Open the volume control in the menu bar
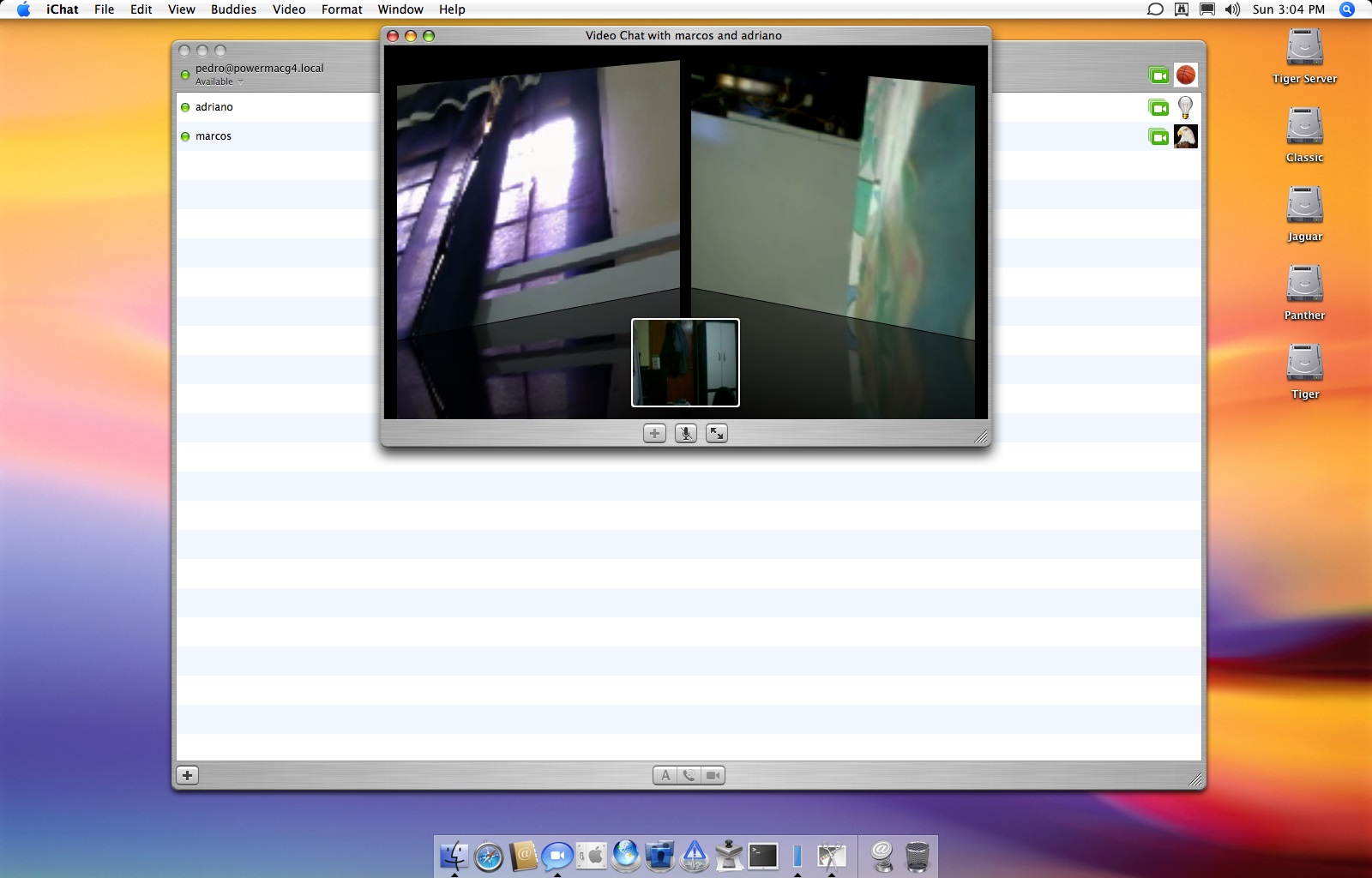1372x878 pixels. click(1232, 9)
